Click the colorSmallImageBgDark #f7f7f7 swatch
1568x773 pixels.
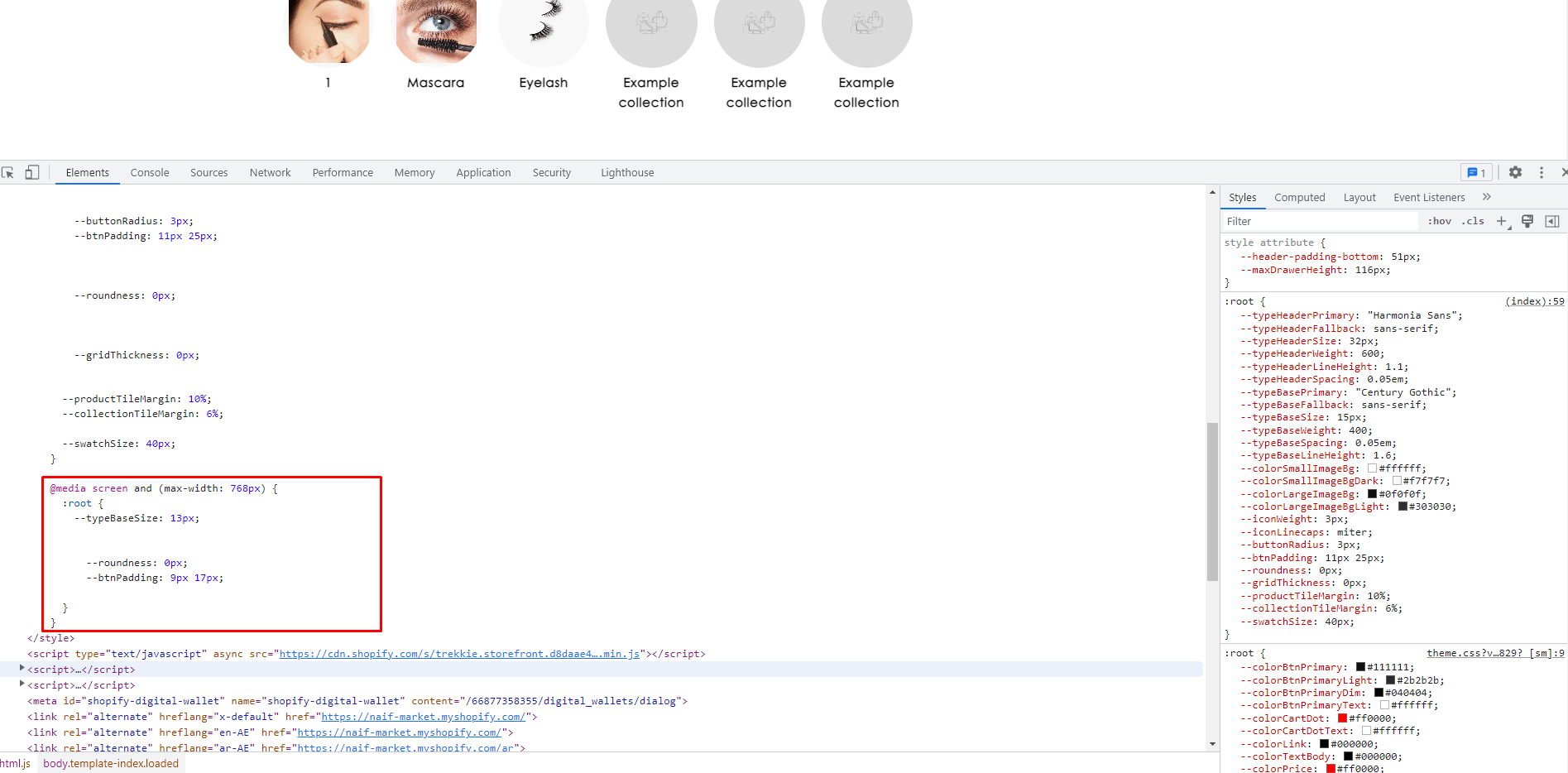coord(1397,481)
